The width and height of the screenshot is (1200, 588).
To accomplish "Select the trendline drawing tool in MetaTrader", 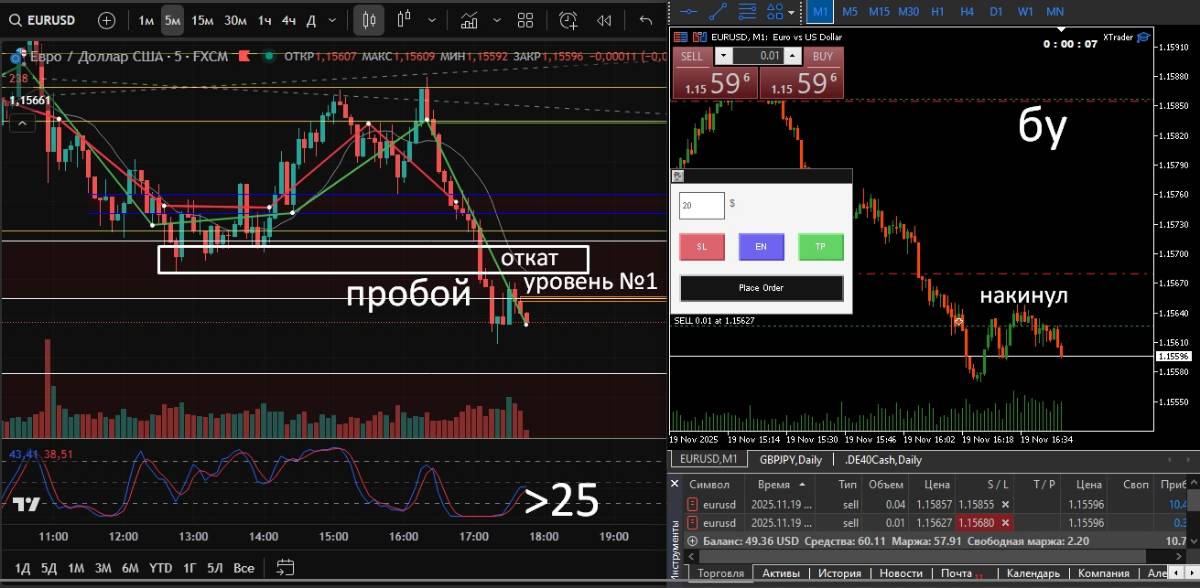I will 718,10.
